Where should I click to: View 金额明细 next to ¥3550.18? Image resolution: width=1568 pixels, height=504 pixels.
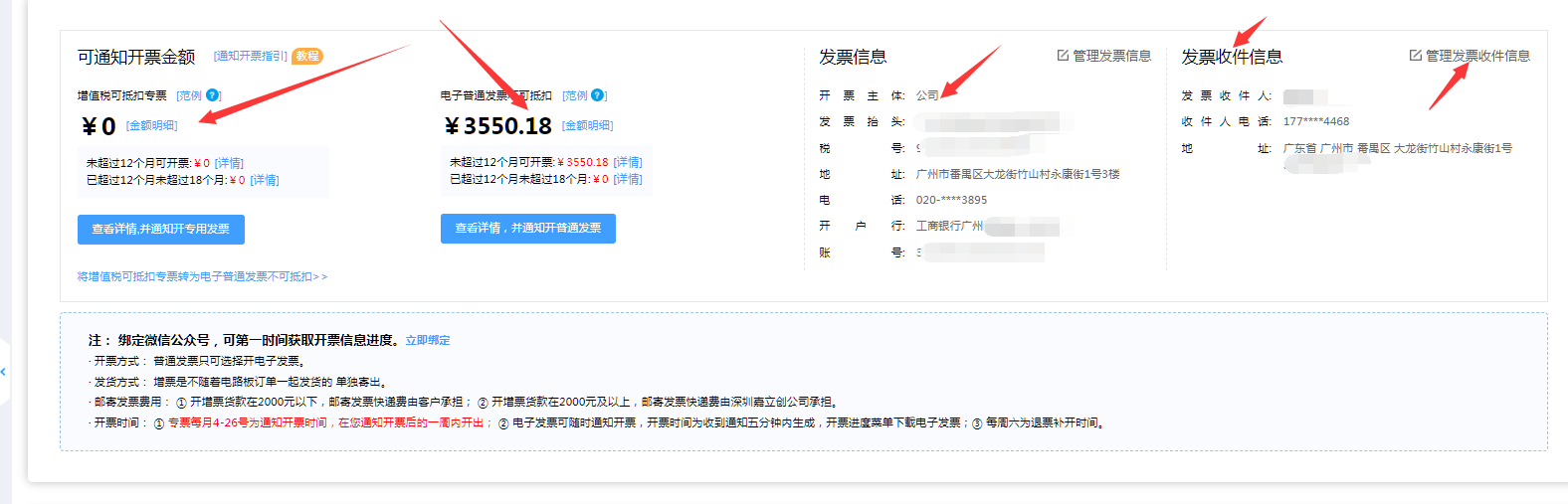coord(588,126)
